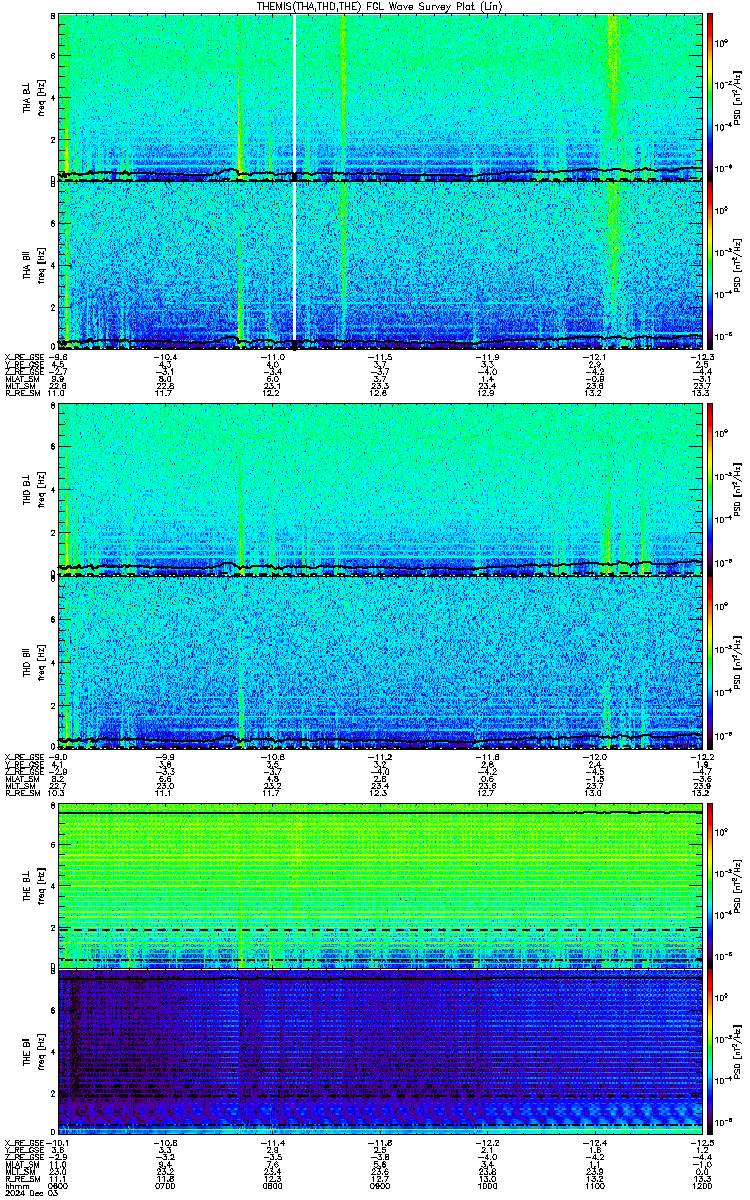Click the 'THE B|| freq [Hz]' axis label
The image size is (750, 1200).
tap(32, 1053)
